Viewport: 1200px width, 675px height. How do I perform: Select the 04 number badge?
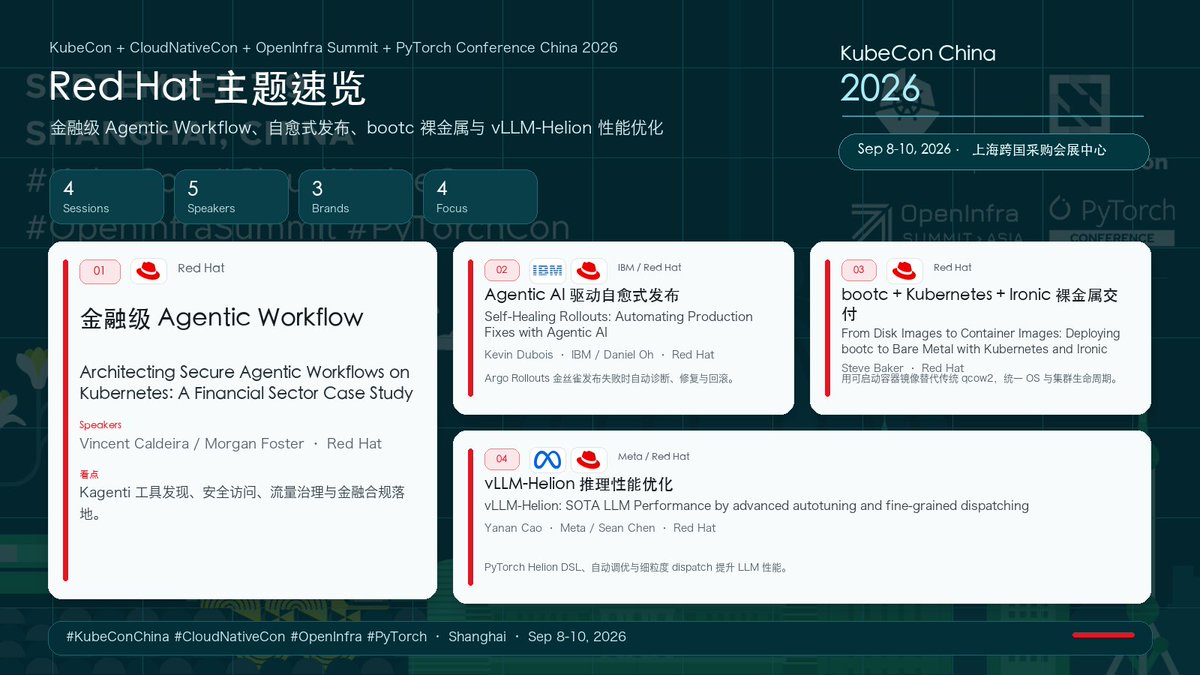(x=502, y=459)
